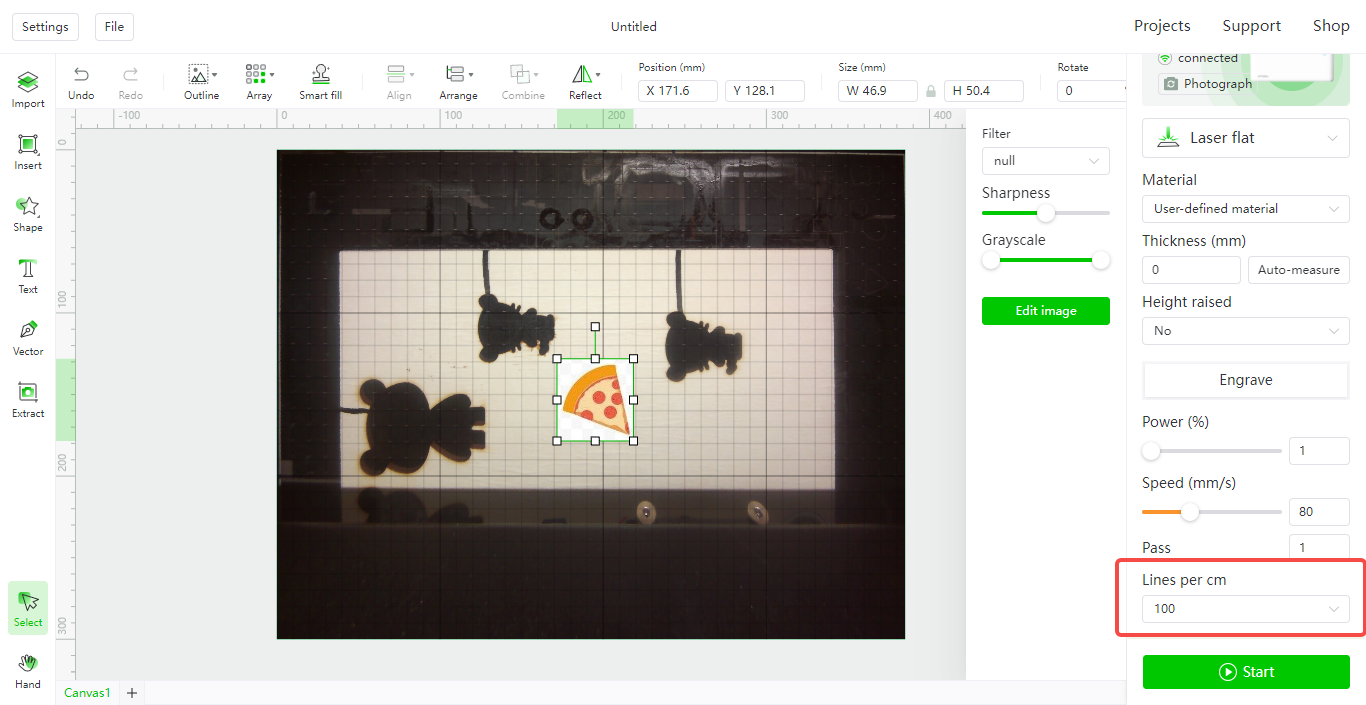The image size is (1366, 705).
Task: Expand the Filter null dropdown
Action: [x=1045, y=161]
